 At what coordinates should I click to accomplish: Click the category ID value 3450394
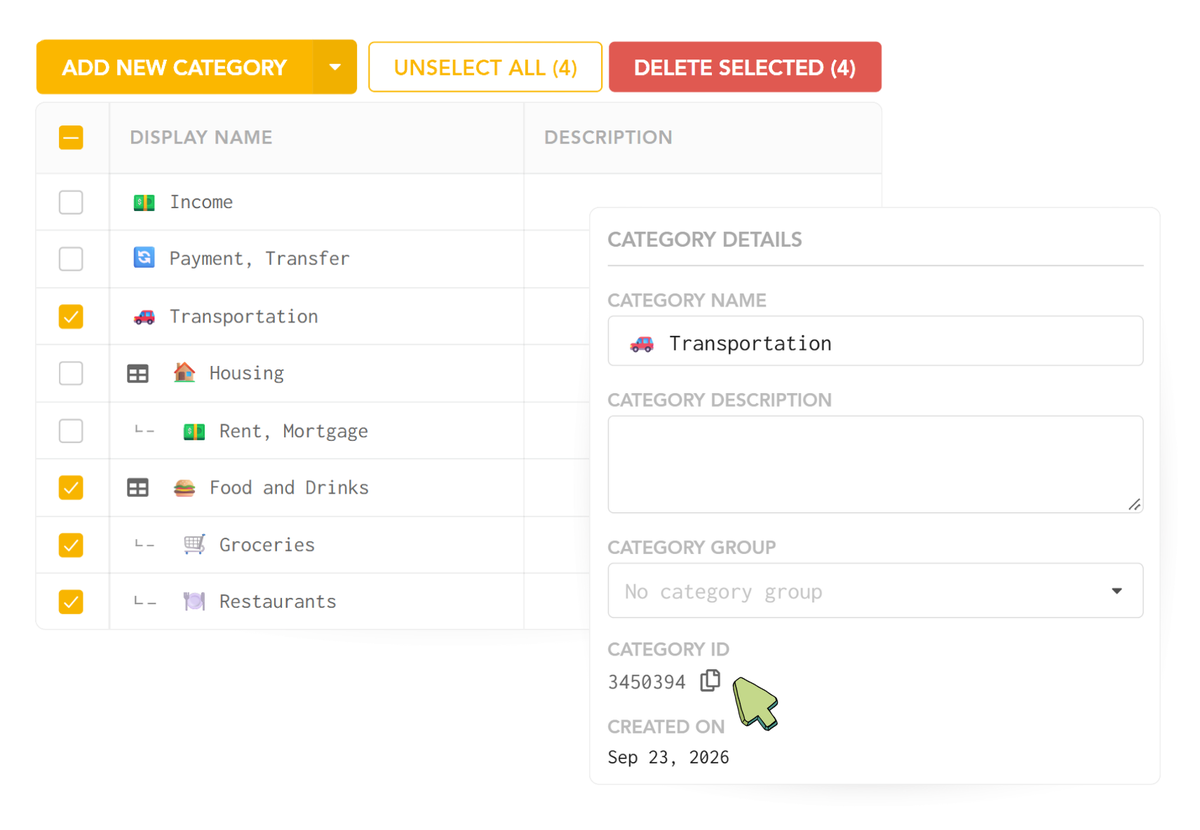pyautogui.click(x=647, y=683)
